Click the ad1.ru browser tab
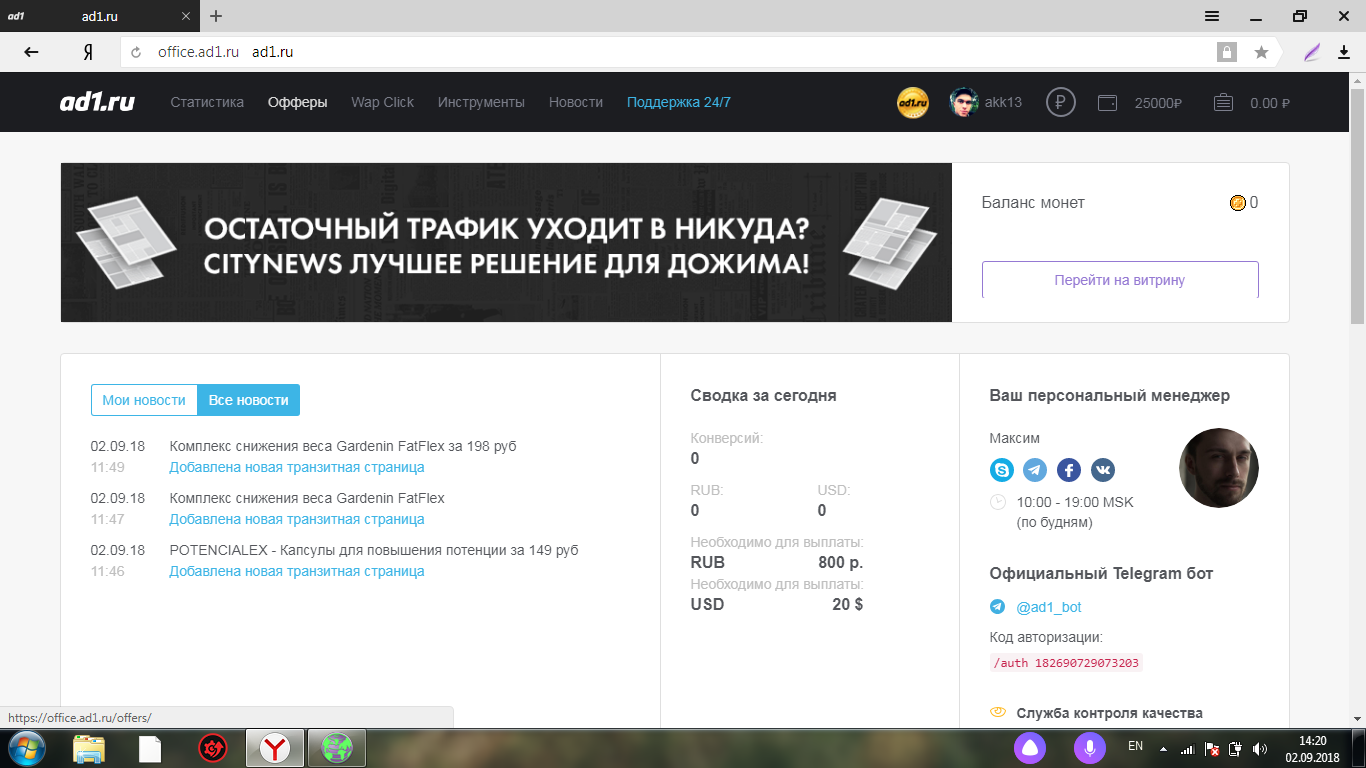 click(x=98, y=16)
